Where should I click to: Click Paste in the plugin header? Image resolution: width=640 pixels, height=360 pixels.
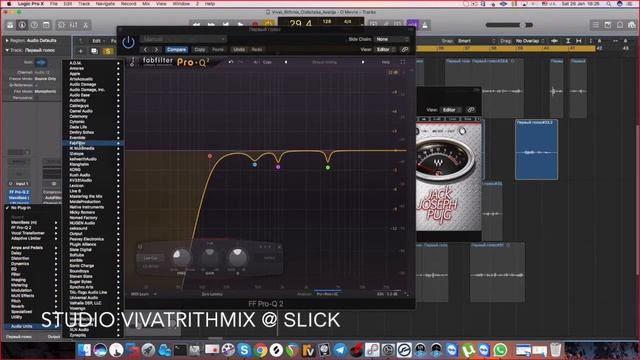click(x=218, y=49)
